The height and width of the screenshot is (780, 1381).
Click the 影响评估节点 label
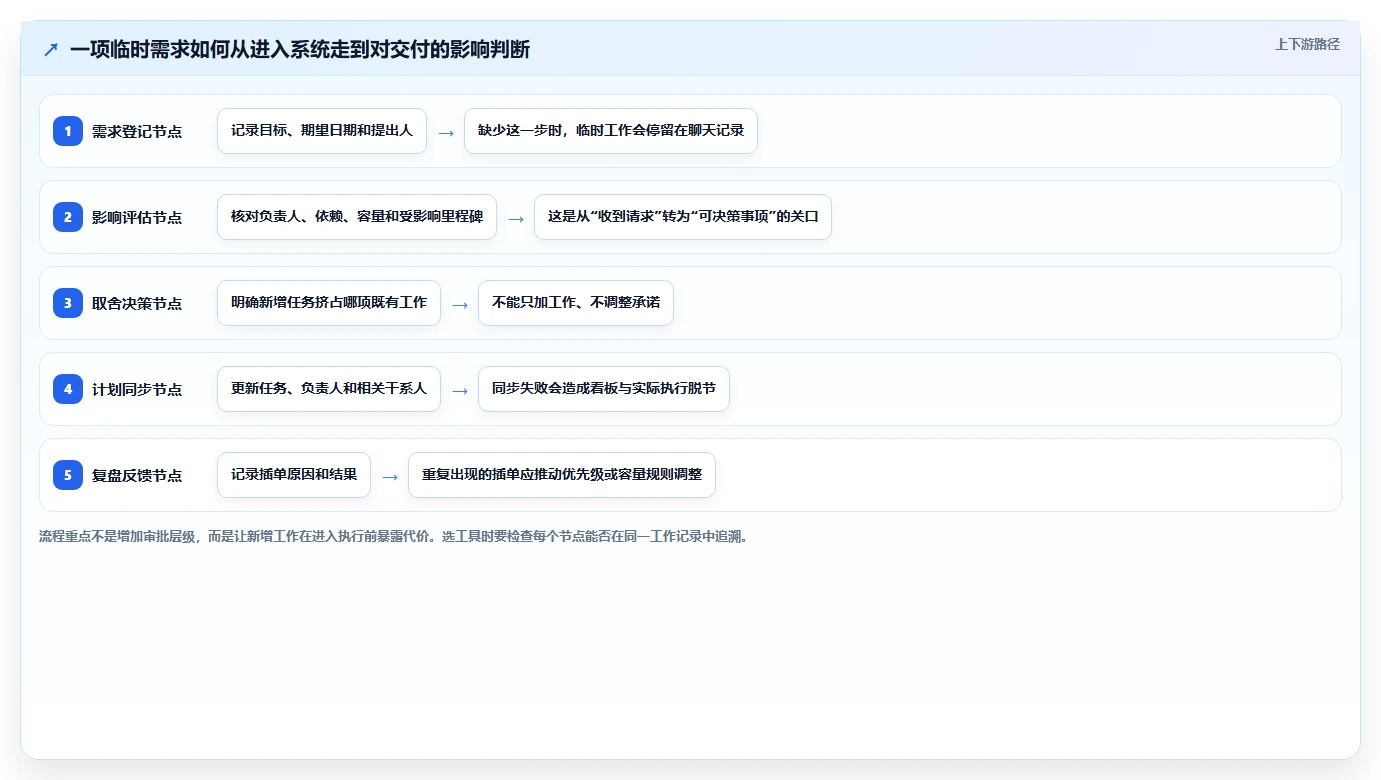pos(137,217)
